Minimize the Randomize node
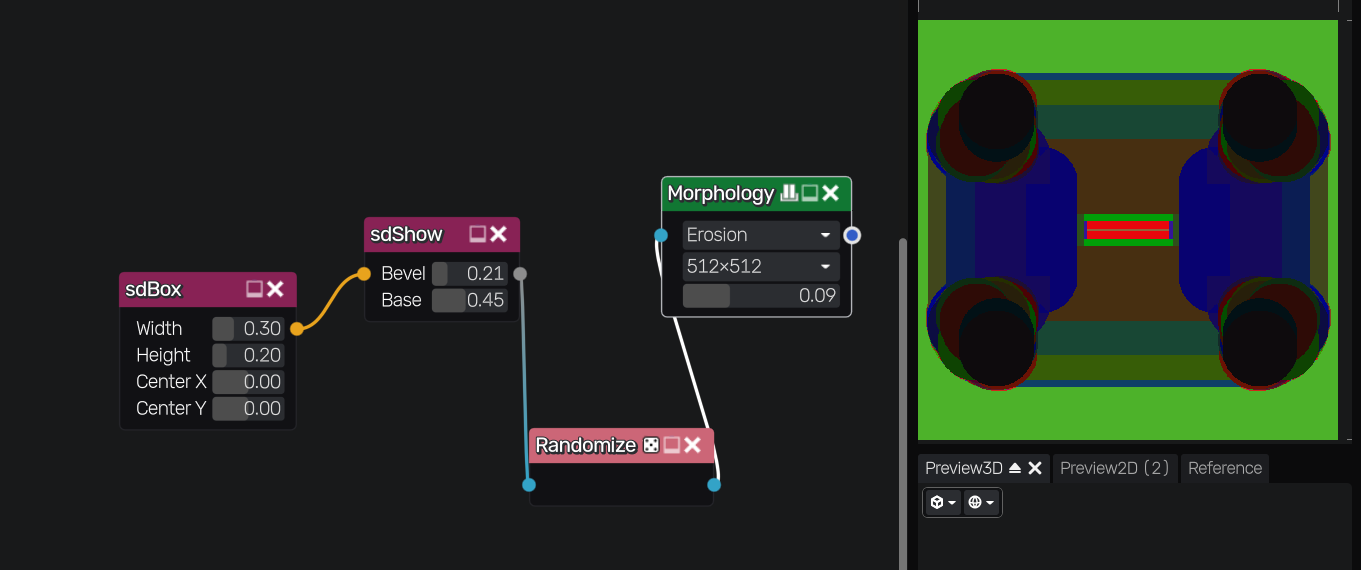Viewport: 1361px width, 570px height. (x=672, y=445)
